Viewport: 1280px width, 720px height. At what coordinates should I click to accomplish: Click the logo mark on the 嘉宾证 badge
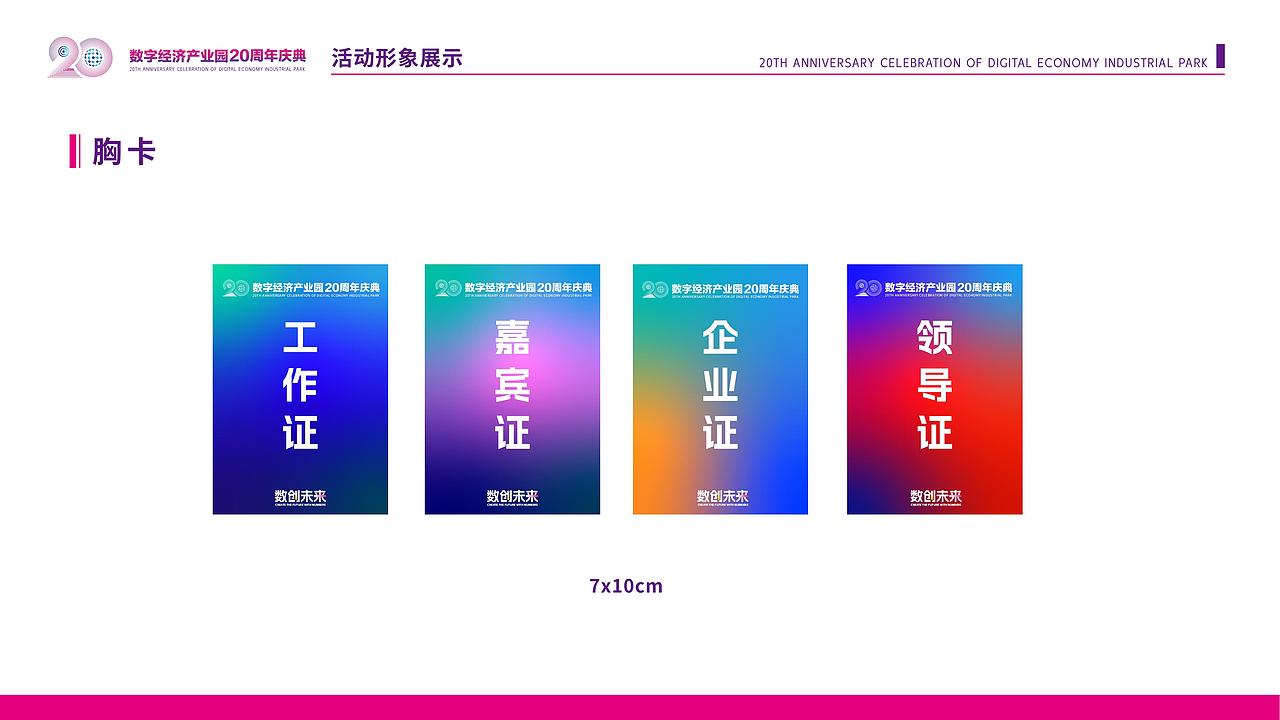click(x=447, y=287)
